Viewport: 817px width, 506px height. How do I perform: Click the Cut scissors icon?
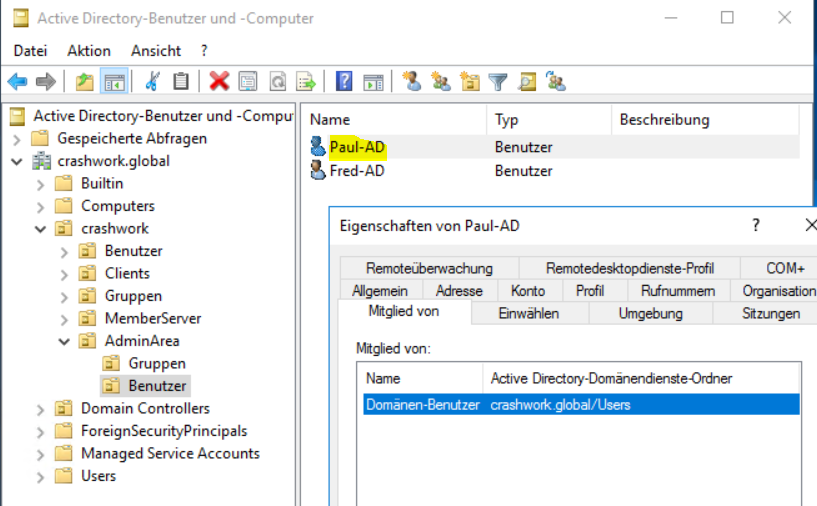152,82
